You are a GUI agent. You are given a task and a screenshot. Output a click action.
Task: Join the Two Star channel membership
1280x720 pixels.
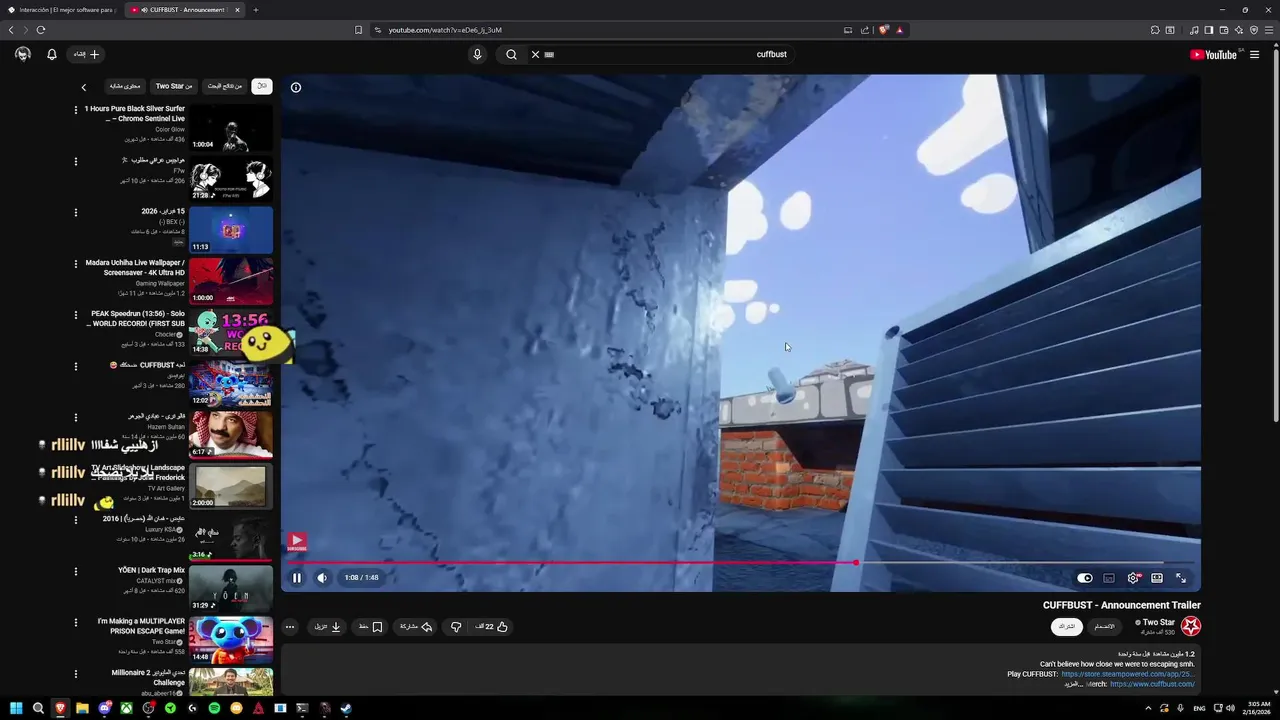coord(1104,627)
